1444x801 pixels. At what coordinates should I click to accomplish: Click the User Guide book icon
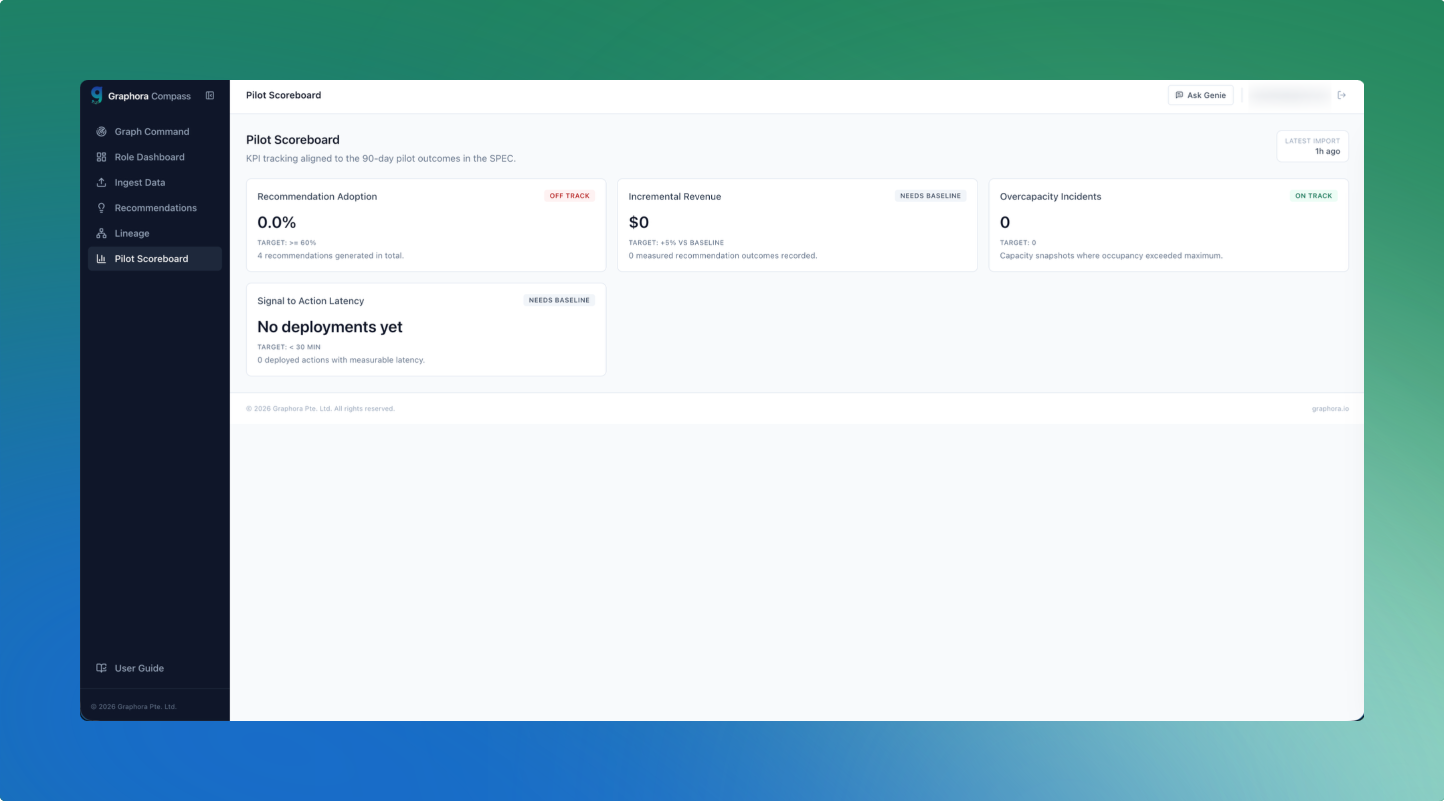click(x=101, y=668)
